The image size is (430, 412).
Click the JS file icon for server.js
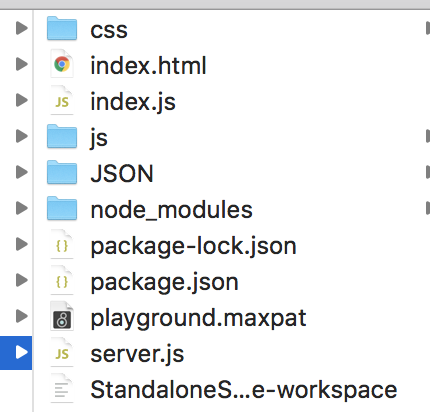[x=62, y=352]
